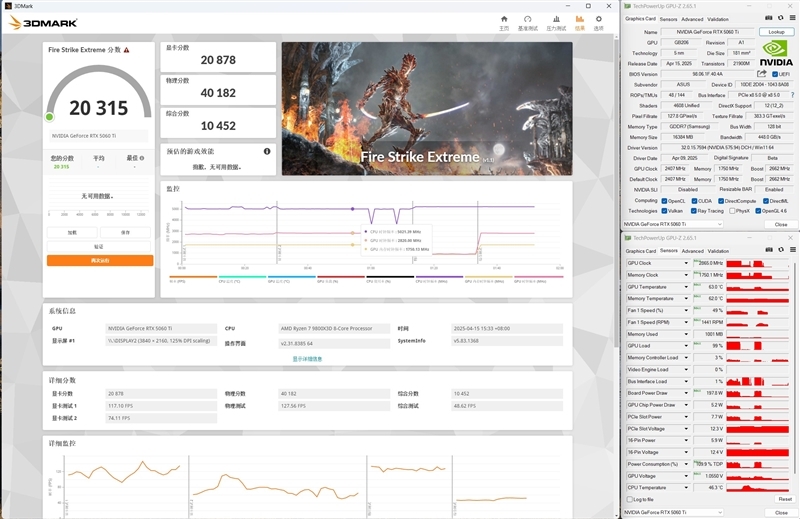Viewport: 800px width, 519px height.
Task: Click camera screenshot icon in Sensors GPU-Z window
Action: point(769,250)
